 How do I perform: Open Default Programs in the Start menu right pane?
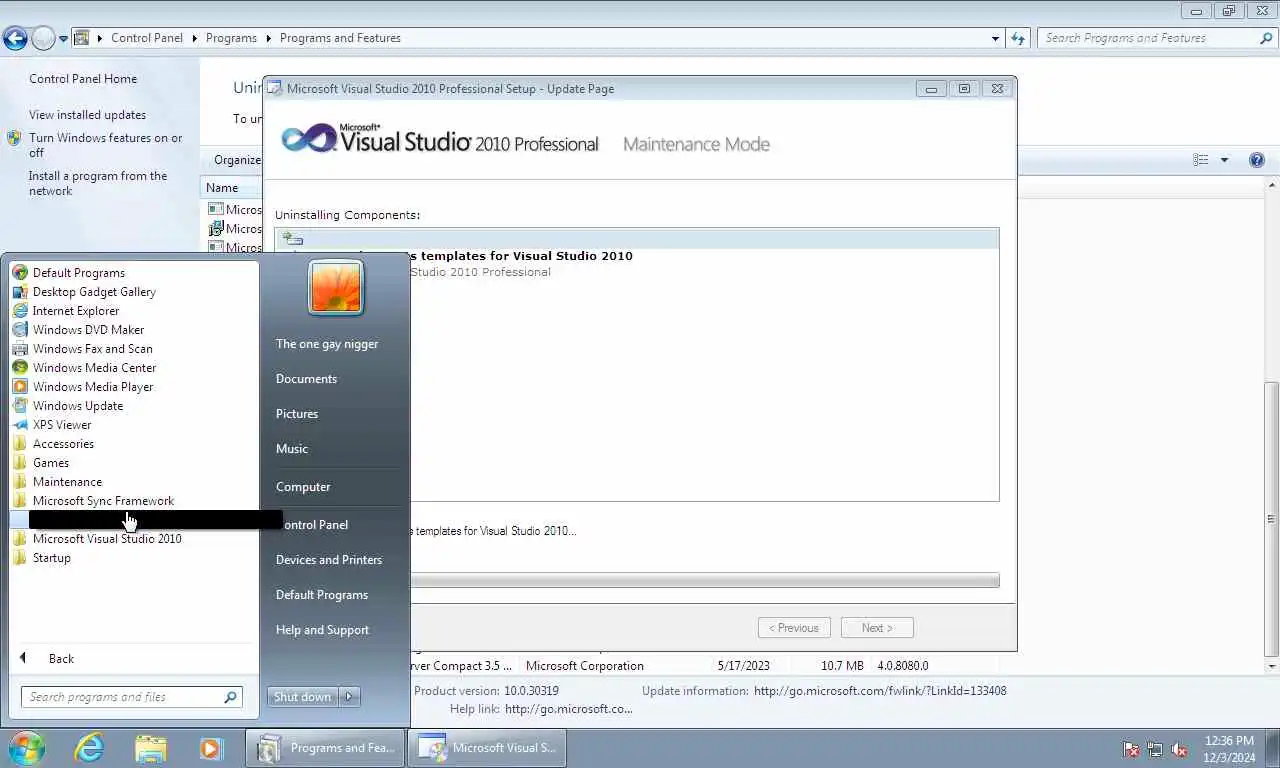pyautogui.click(x=322, y=595)
